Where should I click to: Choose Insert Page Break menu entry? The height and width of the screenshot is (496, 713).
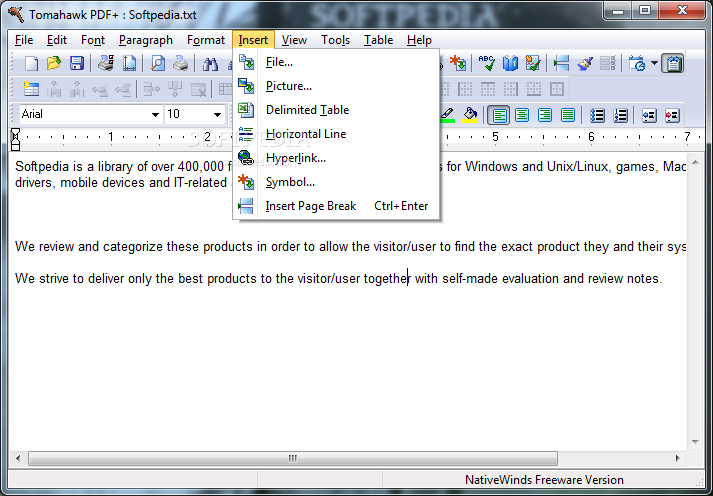click(x=336, y=206)
